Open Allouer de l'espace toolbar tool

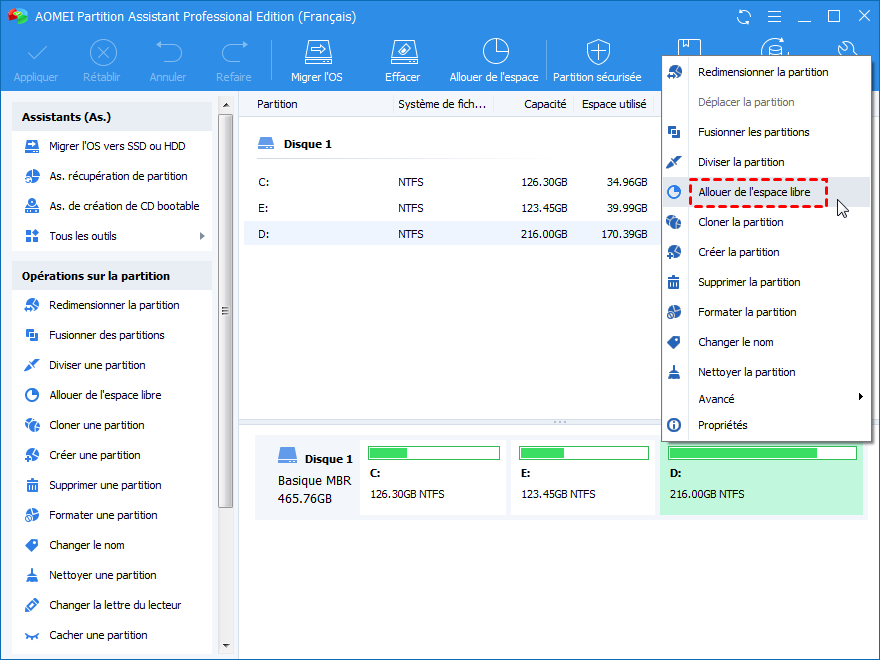(x=494, y=61)
